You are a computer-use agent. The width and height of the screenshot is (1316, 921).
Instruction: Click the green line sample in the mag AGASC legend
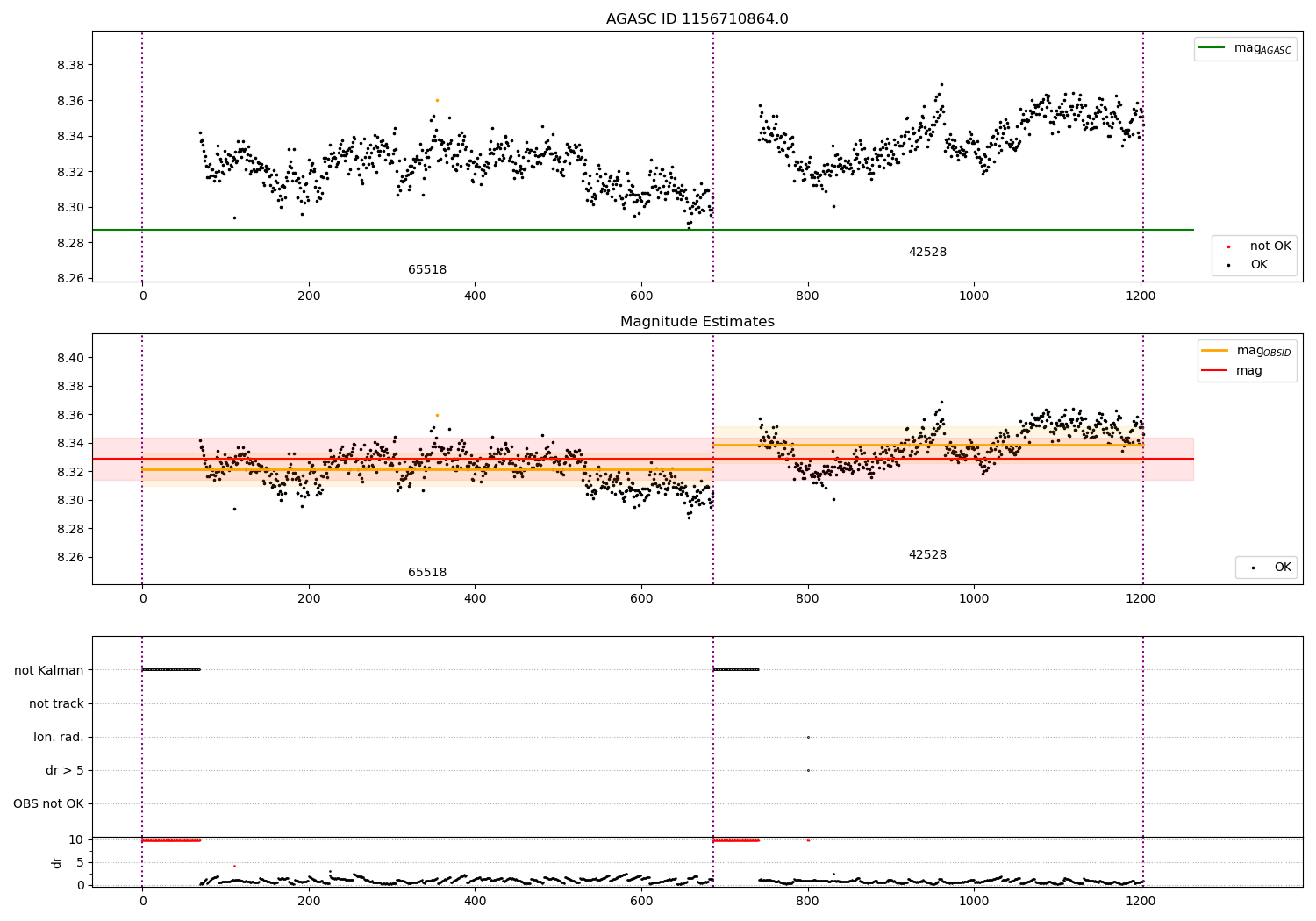[1212, 48]
